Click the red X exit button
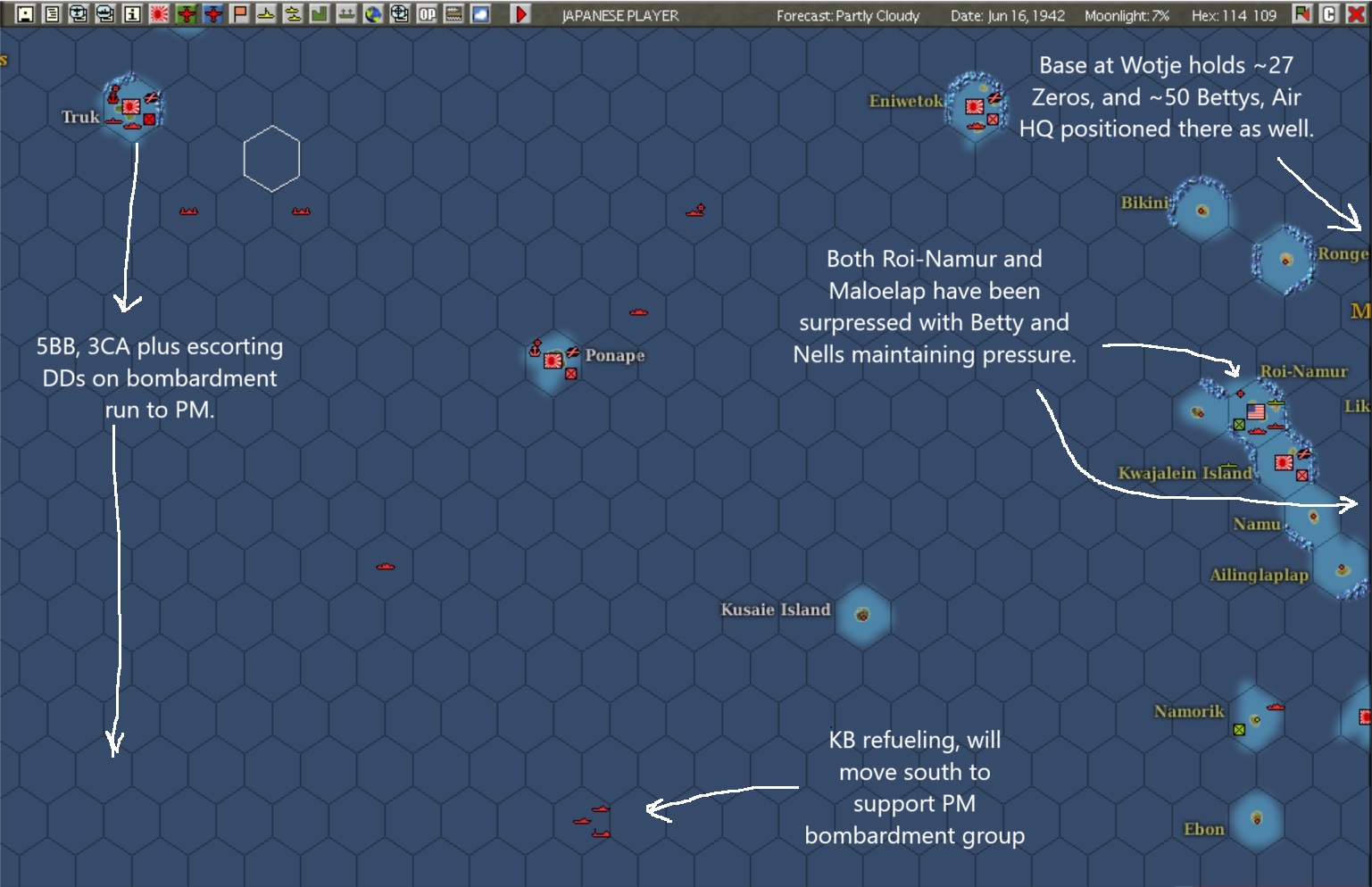 tap(1355, 14)
